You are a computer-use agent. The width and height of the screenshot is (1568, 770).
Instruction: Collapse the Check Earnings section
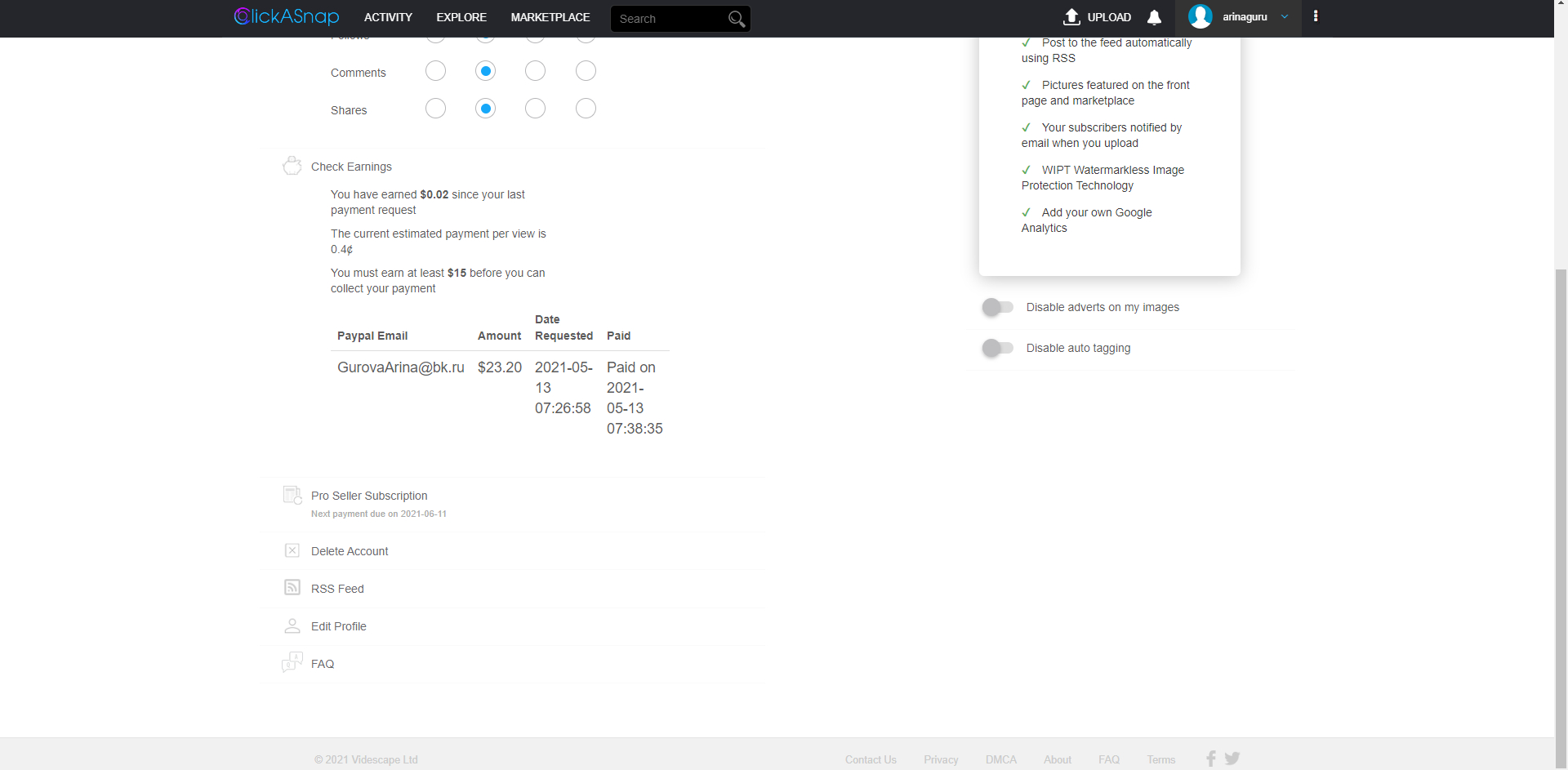click(x=351, y=167)
